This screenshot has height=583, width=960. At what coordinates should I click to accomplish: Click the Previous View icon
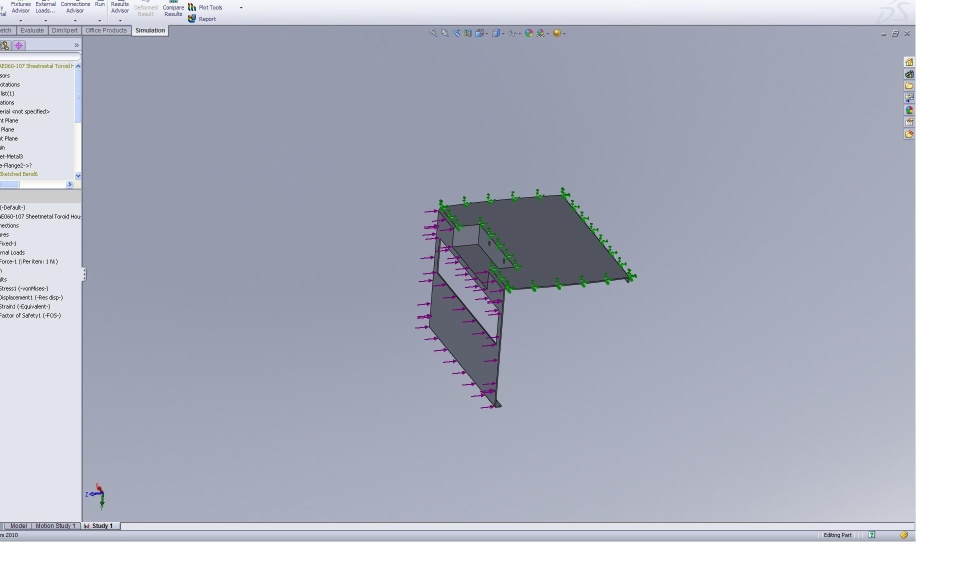point(457,33)
